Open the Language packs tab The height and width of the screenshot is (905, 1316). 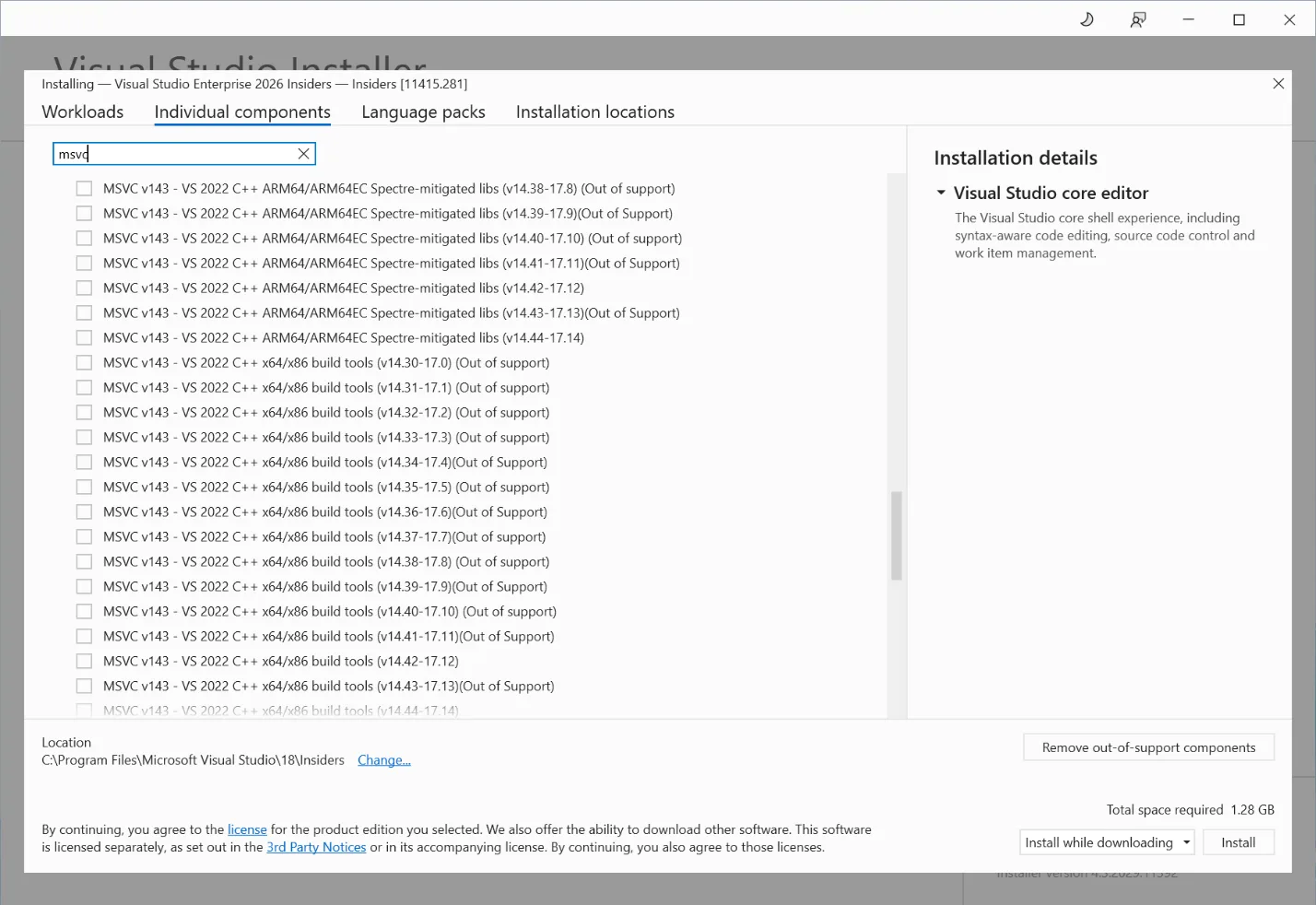point(423,112)
